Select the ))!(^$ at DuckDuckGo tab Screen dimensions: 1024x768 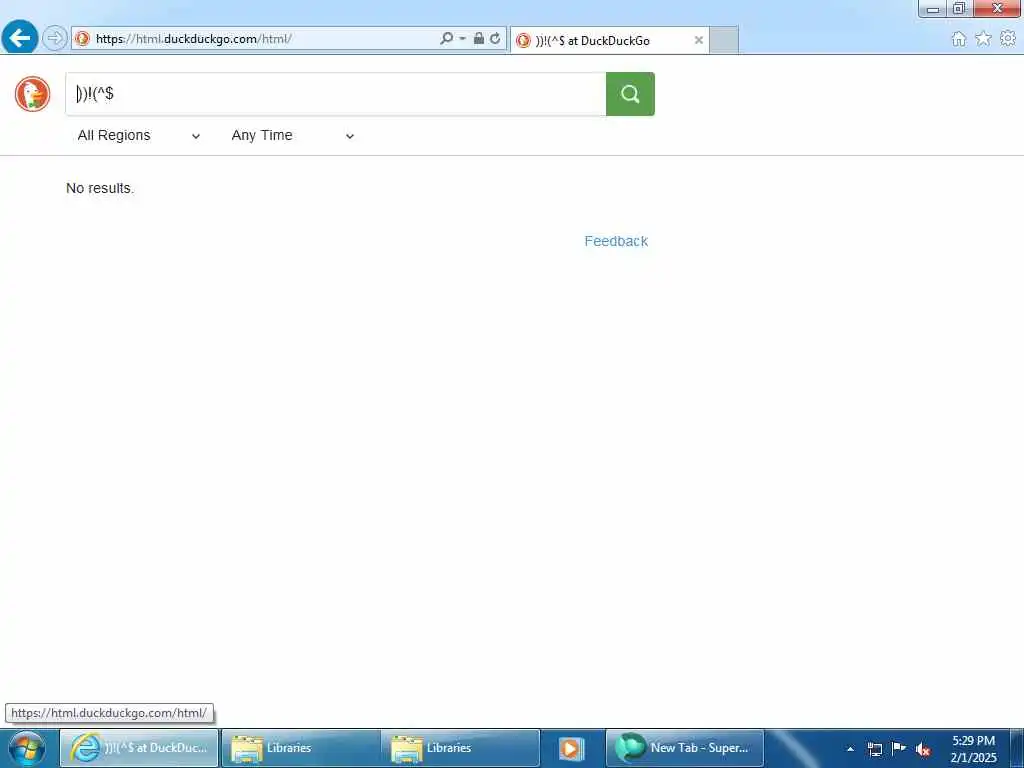(609, 40)
